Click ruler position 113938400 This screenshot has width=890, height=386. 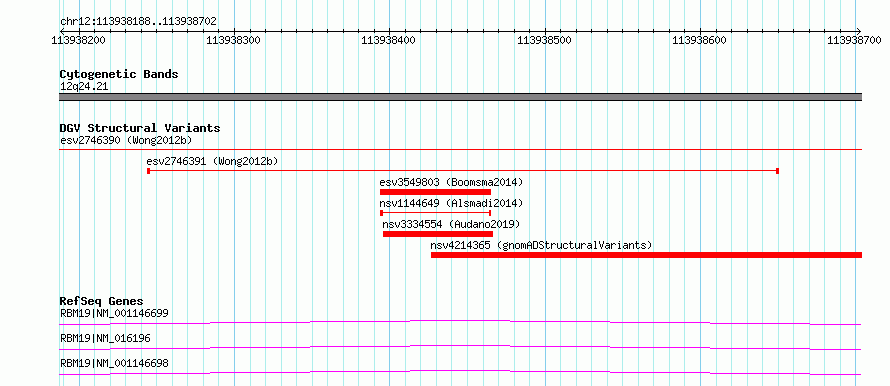pos(390,40)
